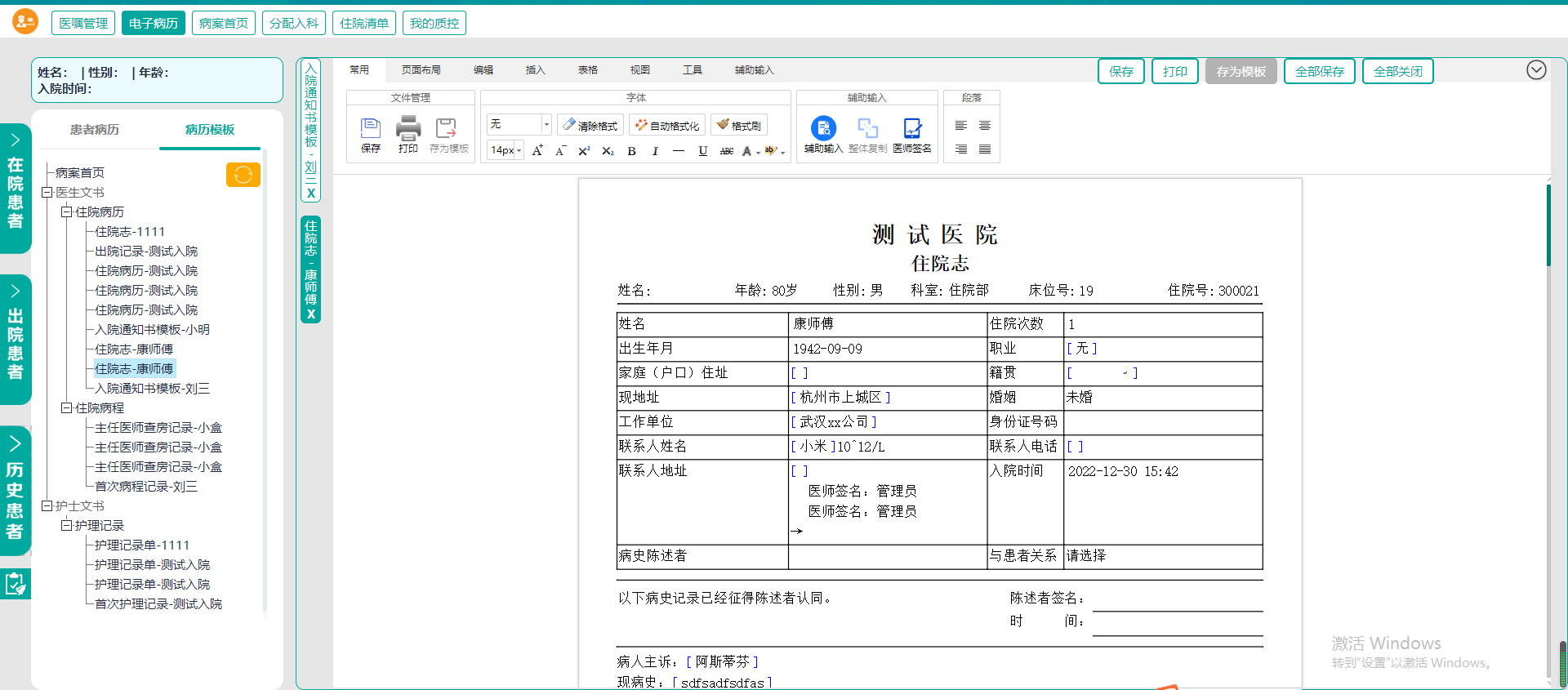Click the user avatar icon at top left
Image resolution: width=1568 pixels, height=690 pixels.
click(25, 21)
